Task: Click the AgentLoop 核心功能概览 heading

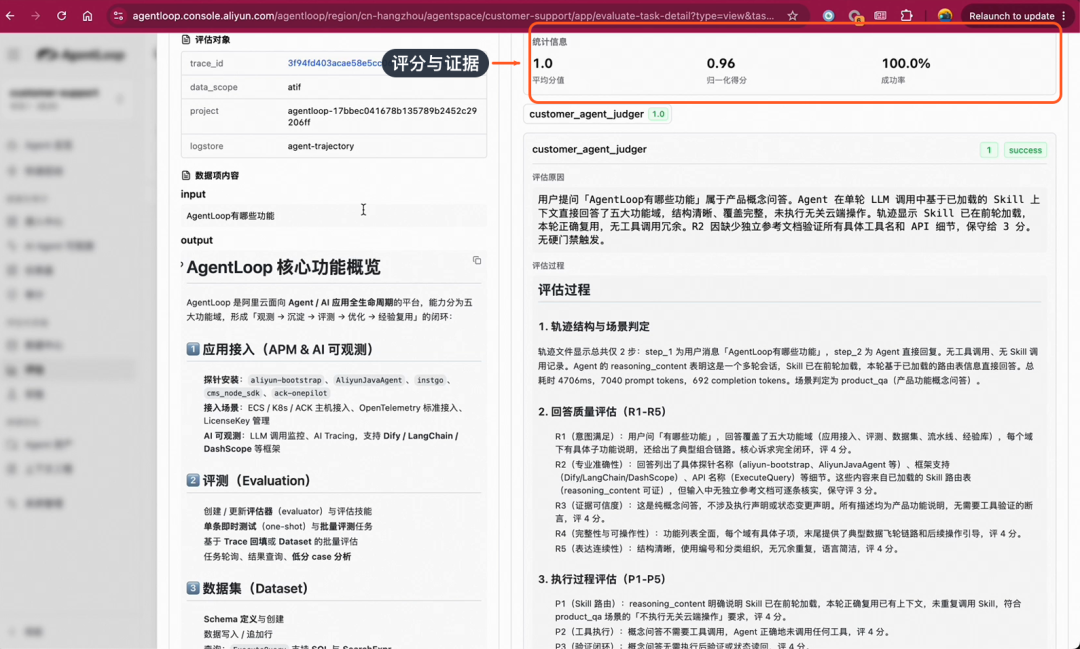Action: pyautogui.click(x=283, y=267)
